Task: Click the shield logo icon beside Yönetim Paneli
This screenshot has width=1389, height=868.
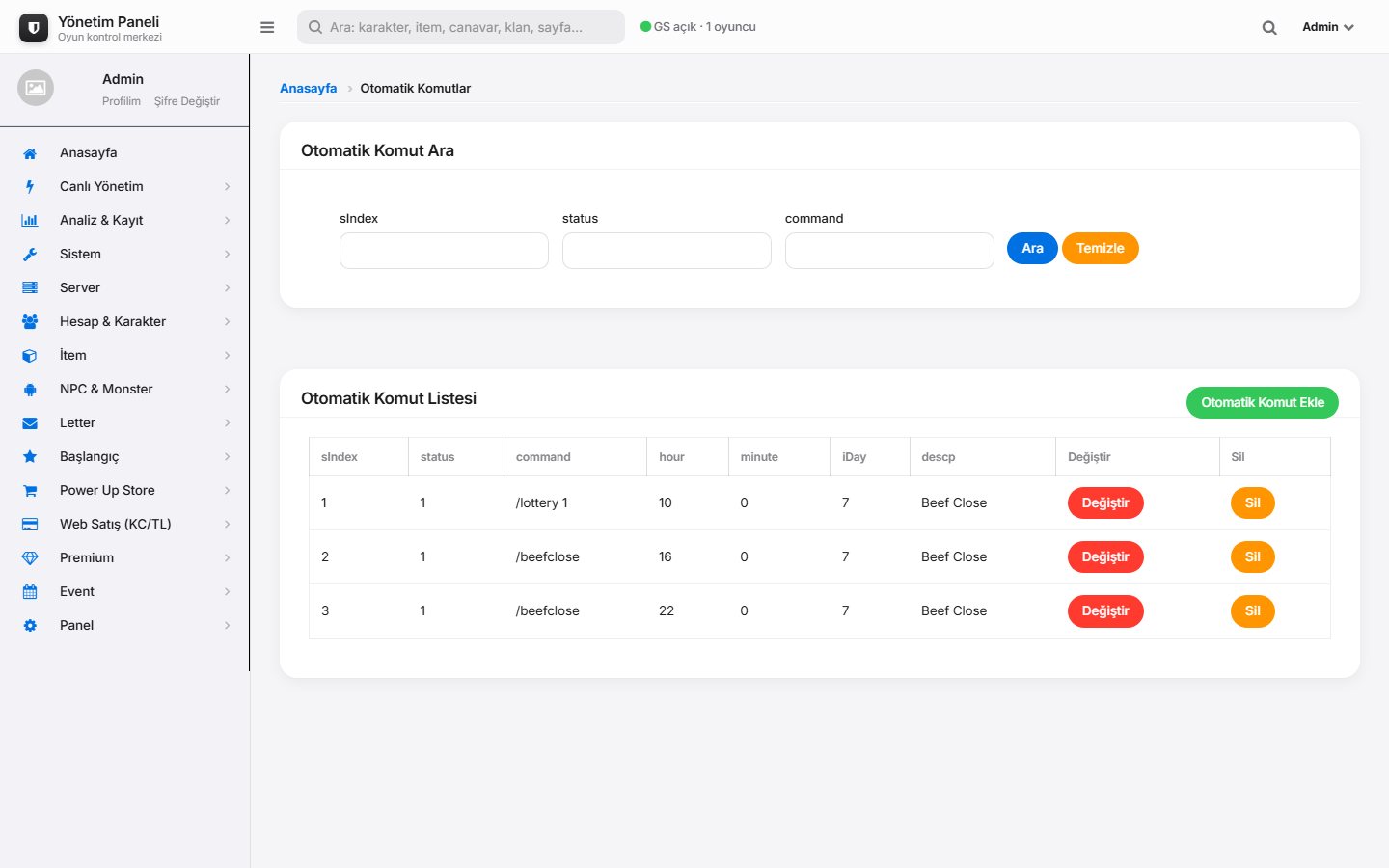Action: tap(34, 28)
